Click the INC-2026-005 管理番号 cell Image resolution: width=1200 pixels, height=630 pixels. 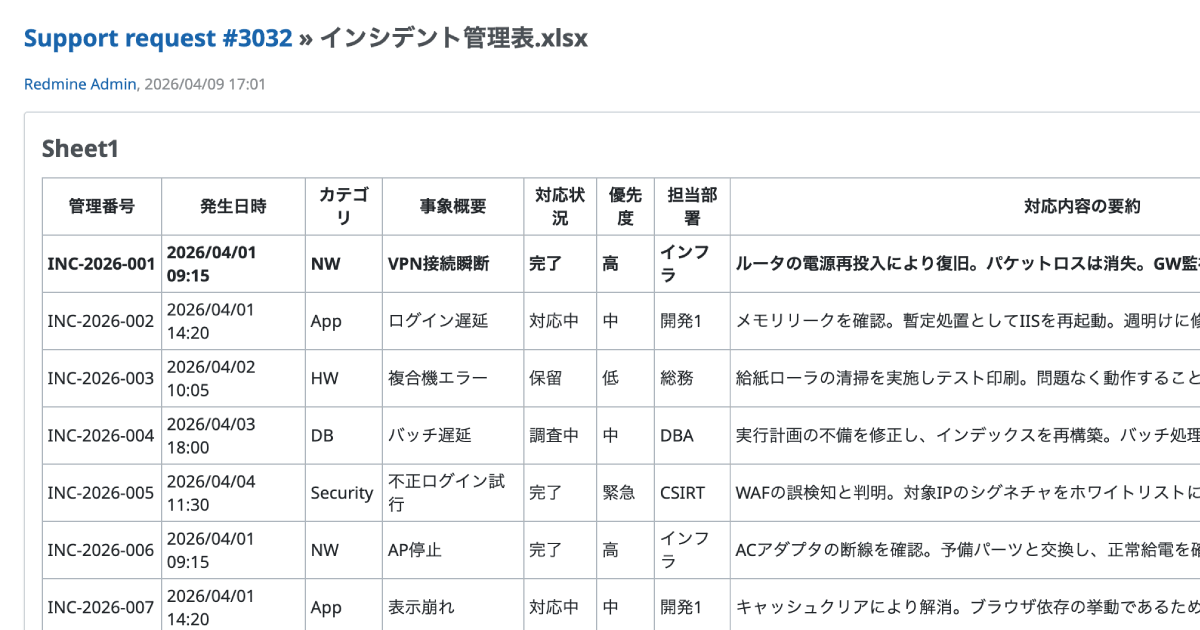[101, 493]
